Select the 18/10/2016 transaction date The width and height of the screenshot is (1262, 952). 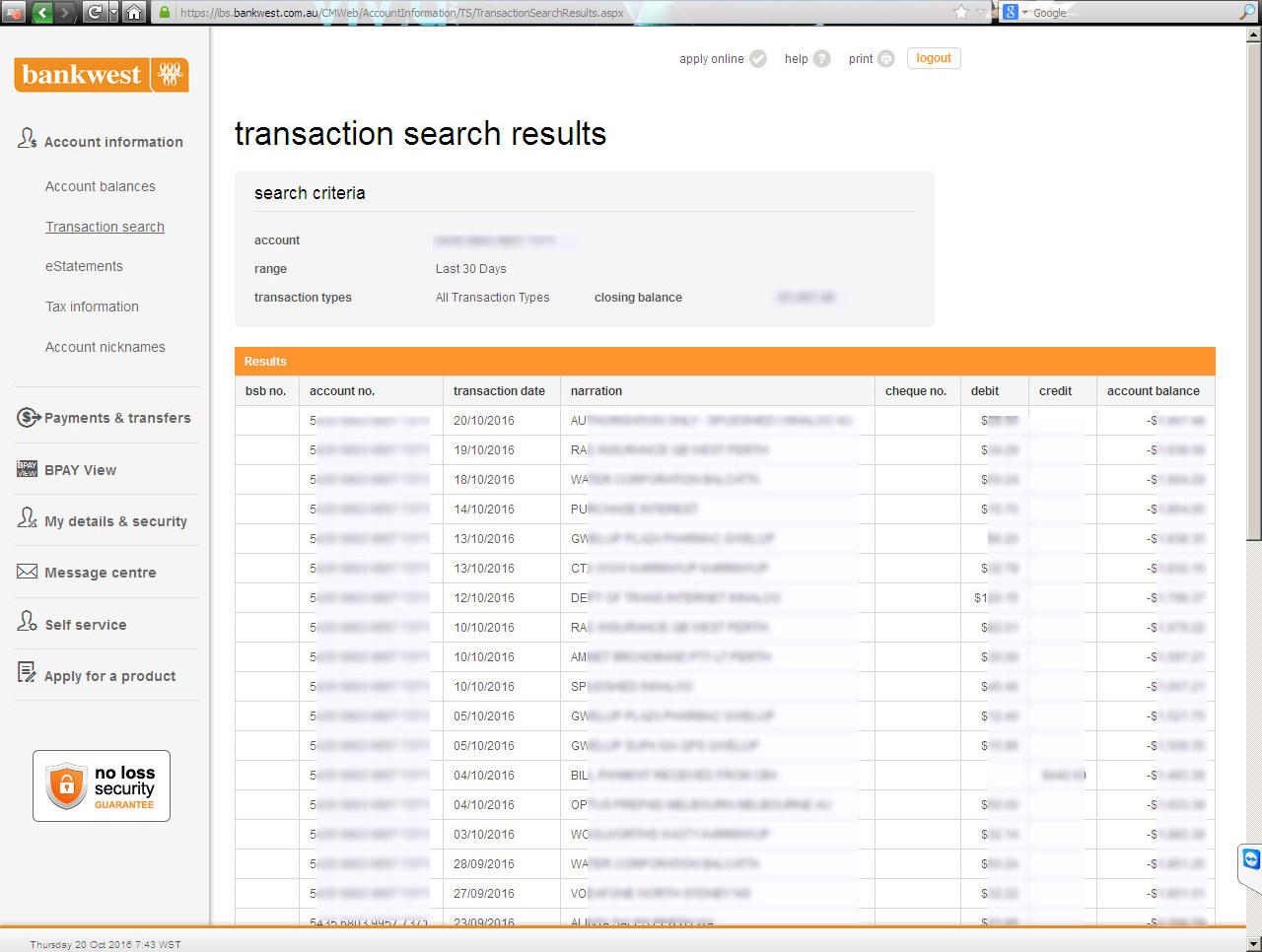pyautogui.click(x=484, y=480)
